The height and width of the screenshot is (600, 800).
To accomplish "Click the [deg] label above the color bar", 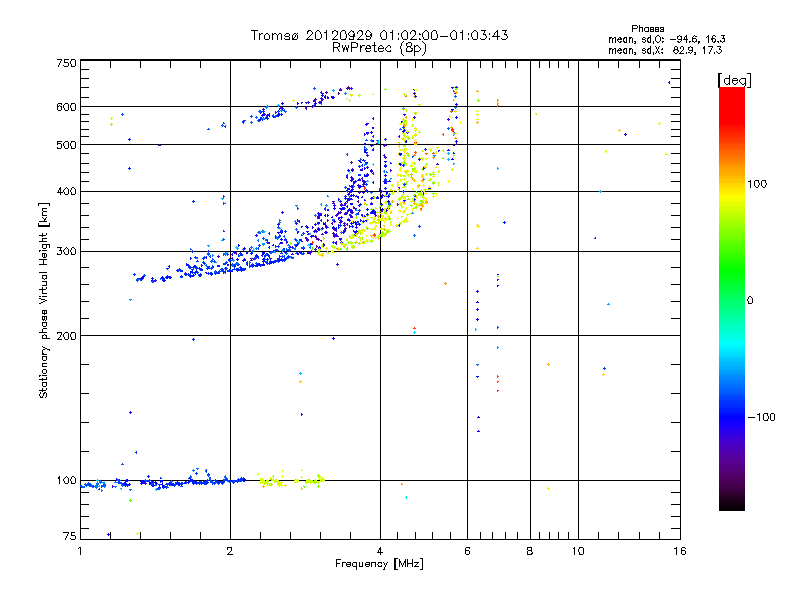I will click(x=734, y=80).
